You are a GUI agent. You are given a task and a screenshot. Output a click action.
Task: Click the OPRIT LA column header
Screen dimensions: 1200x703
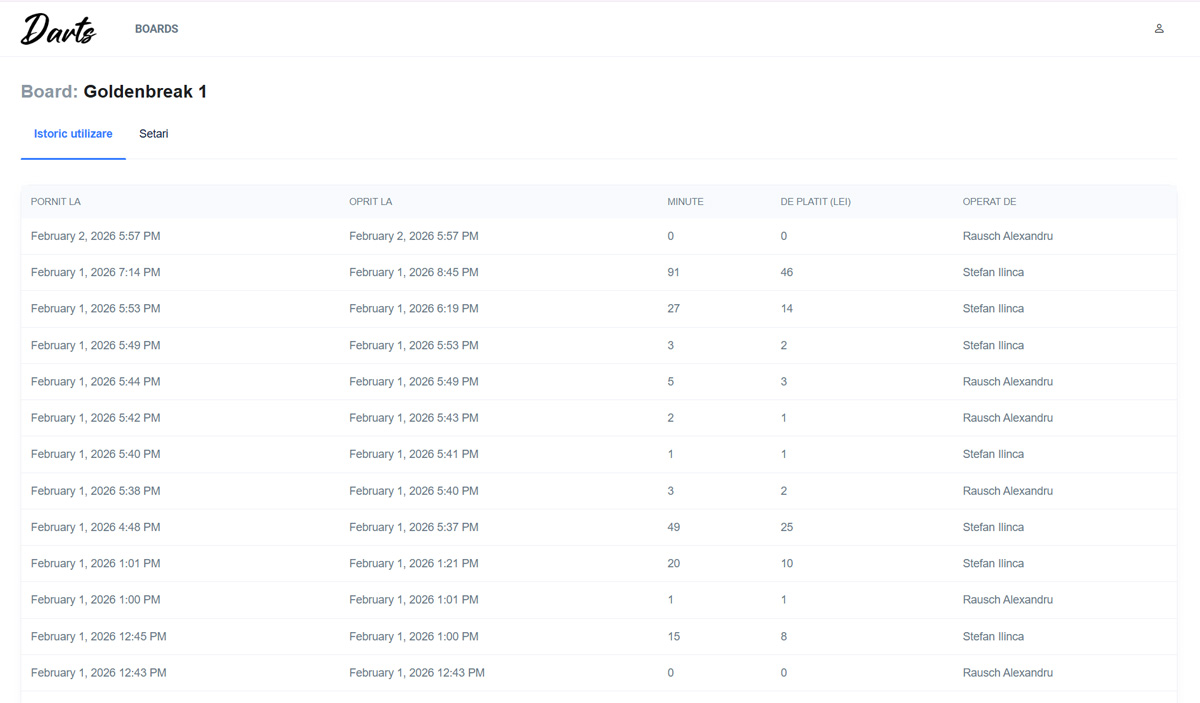pyautogui.click(x=370, y=202)
